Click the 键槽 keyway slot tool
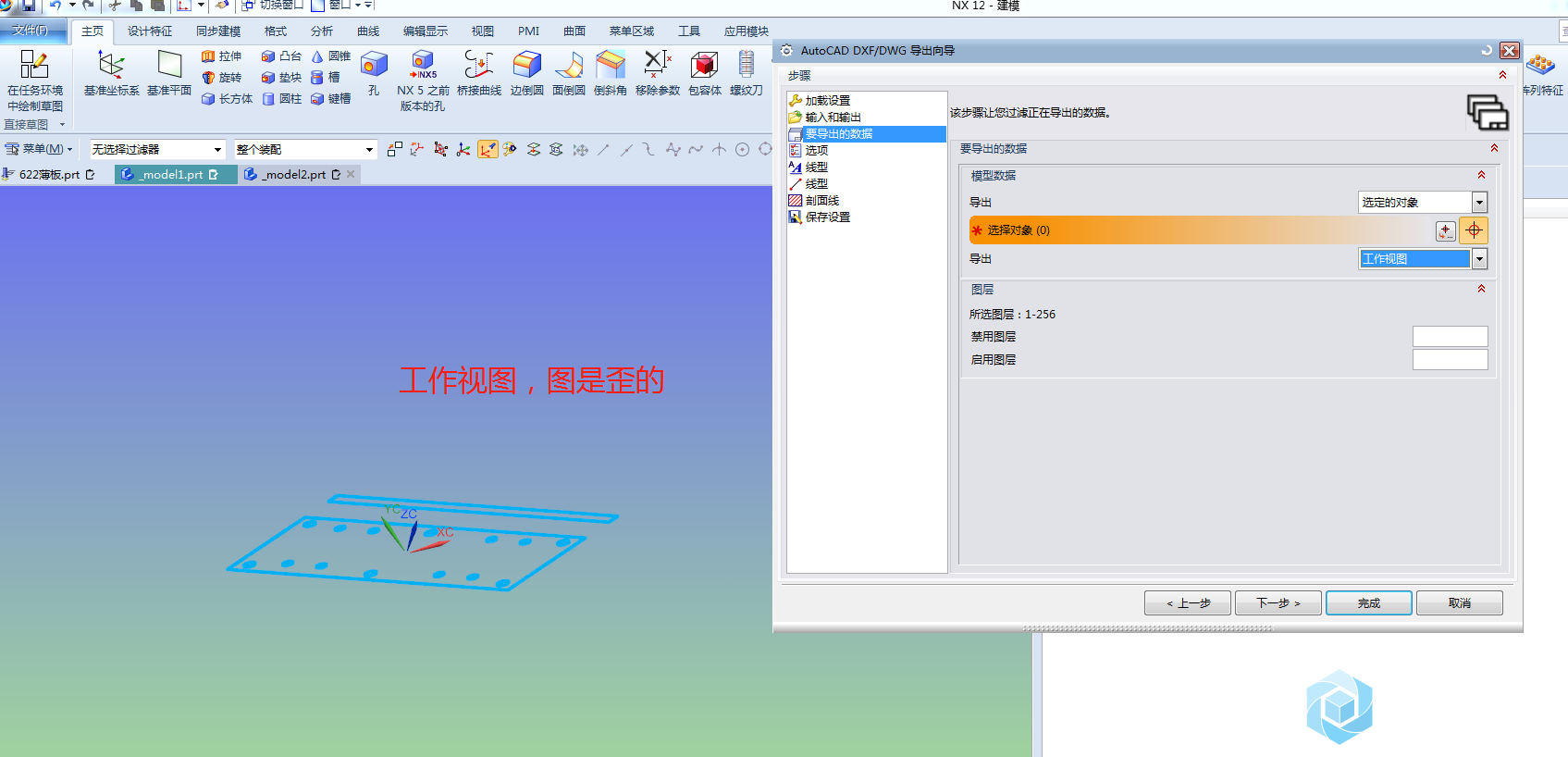Image resolution: width=1568 pixels, height=757 pixels. [x=331, y=99]
